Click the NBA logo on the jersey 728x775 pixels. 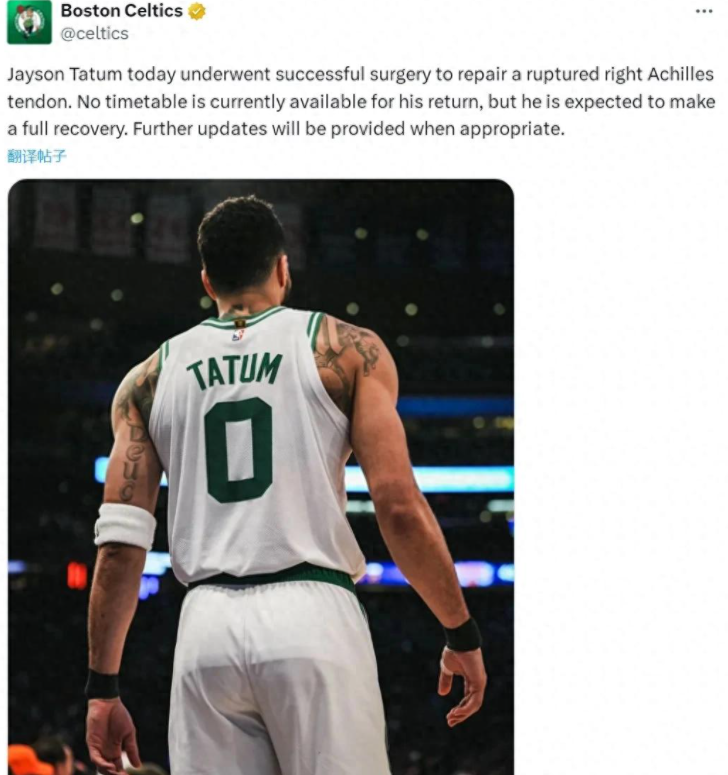pyautogui.click(x=239, y=336)
